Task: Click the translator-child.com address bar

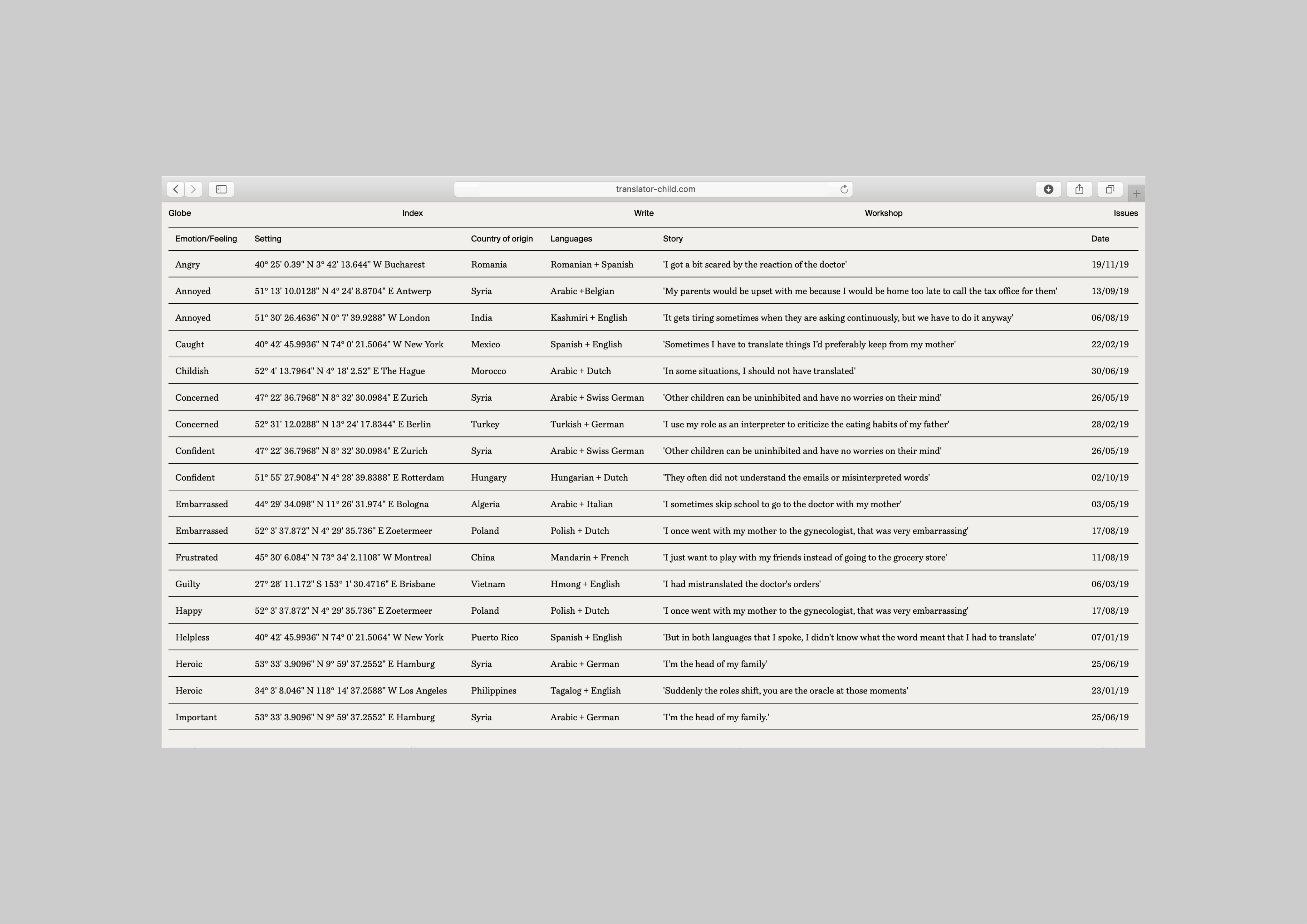Action: 655,189
